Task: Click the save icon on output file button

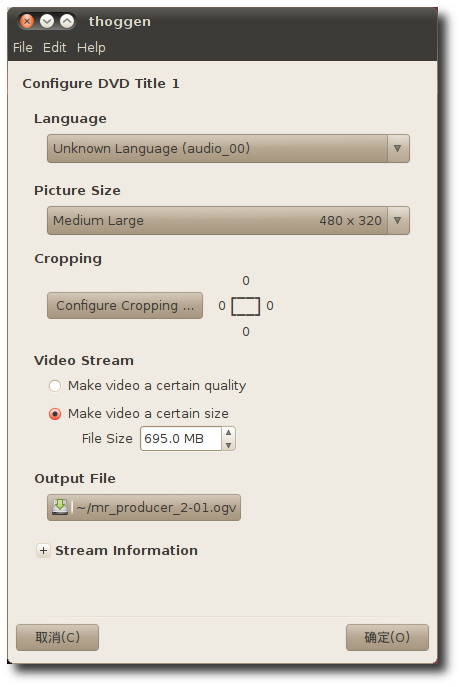Action: click(60, 506)
